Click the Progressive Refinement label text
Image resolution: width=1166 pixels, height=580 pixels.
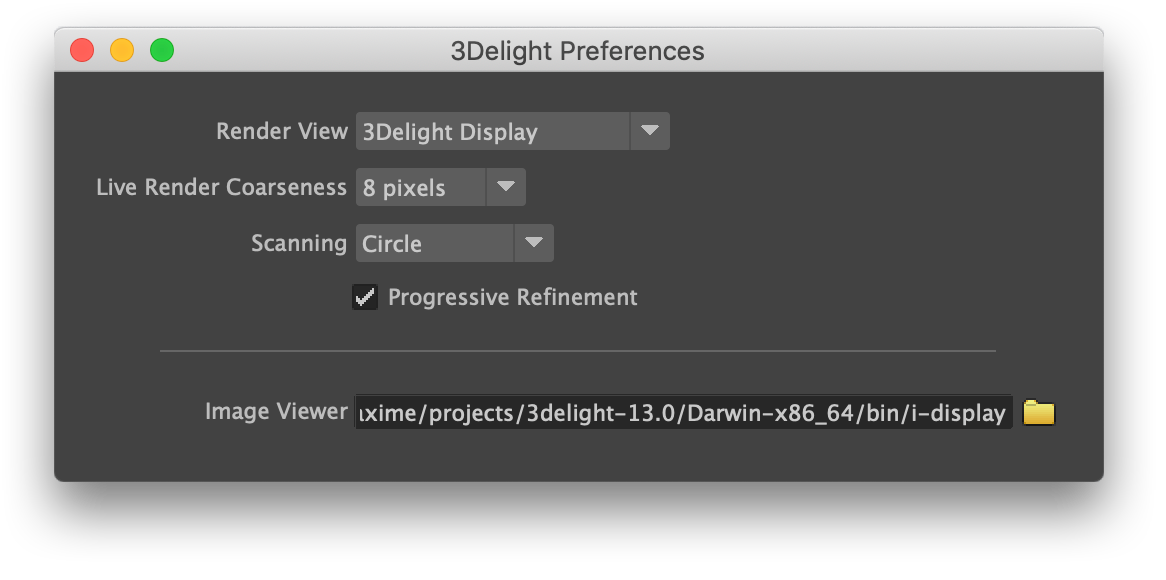pyautogui.click(x=512, y=297)
